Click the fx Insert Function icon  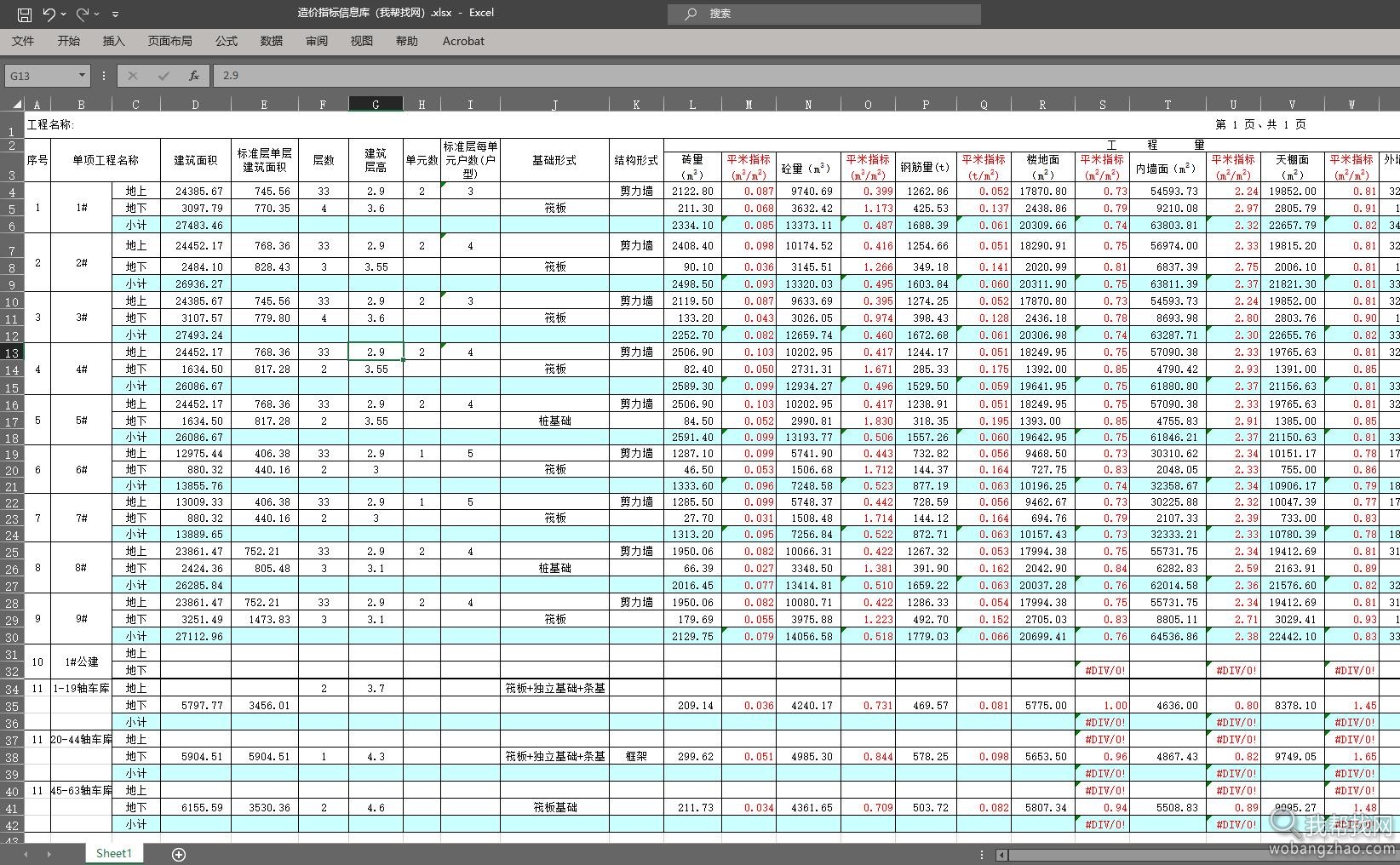click(193, 76)
